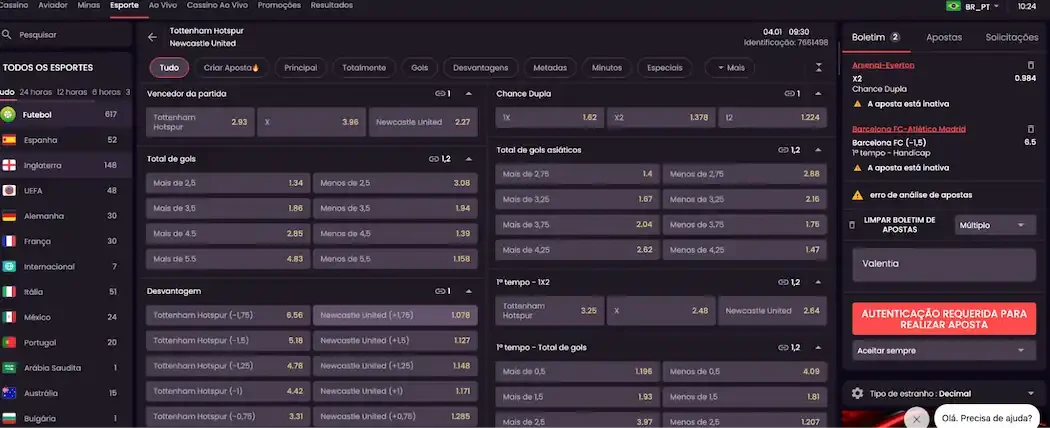The image size is (1050, 428).
Task: Click the collapse-all markets icon right of Mais
Action: pos(819,68)
